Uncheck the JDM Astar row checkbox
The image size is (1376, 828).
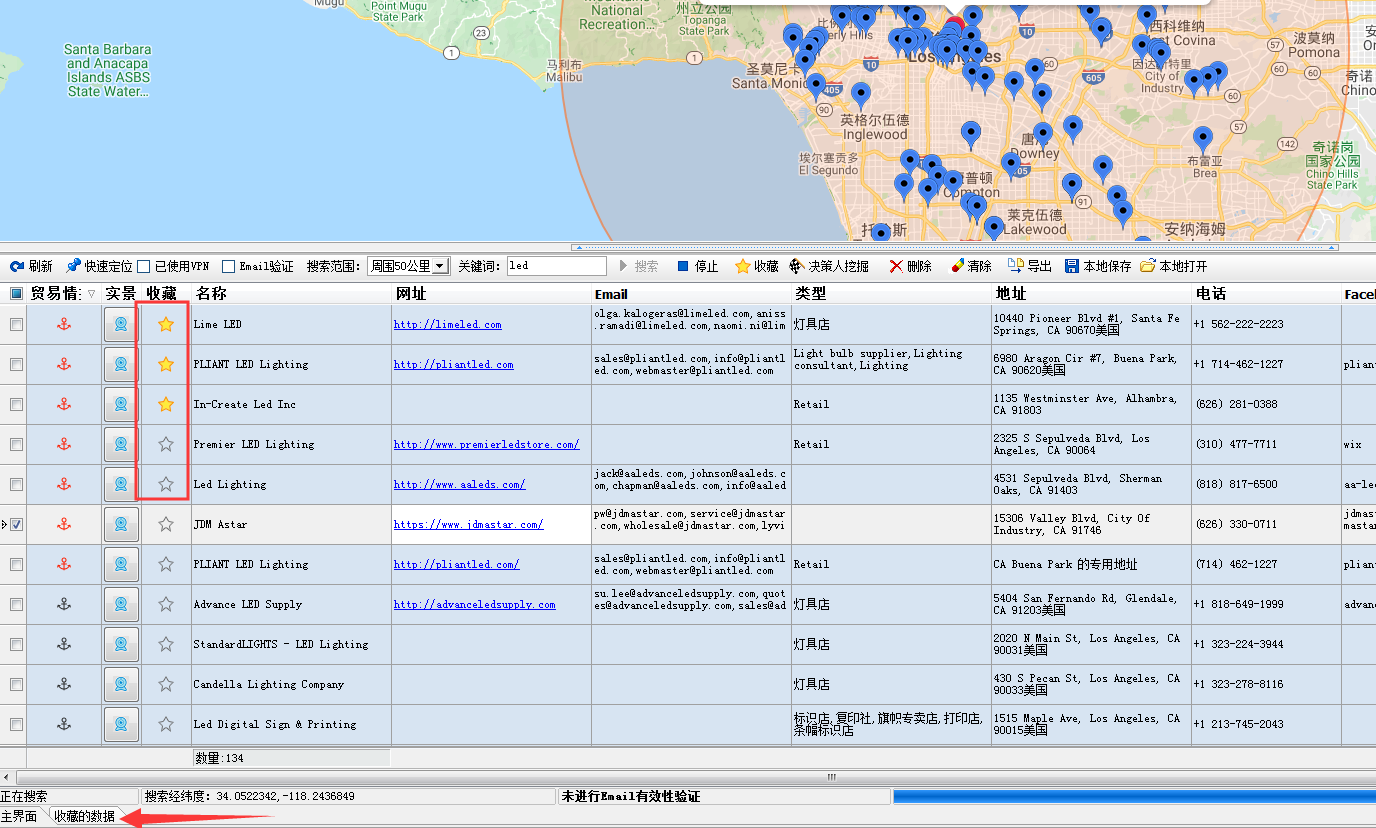[x=16, y=524]
